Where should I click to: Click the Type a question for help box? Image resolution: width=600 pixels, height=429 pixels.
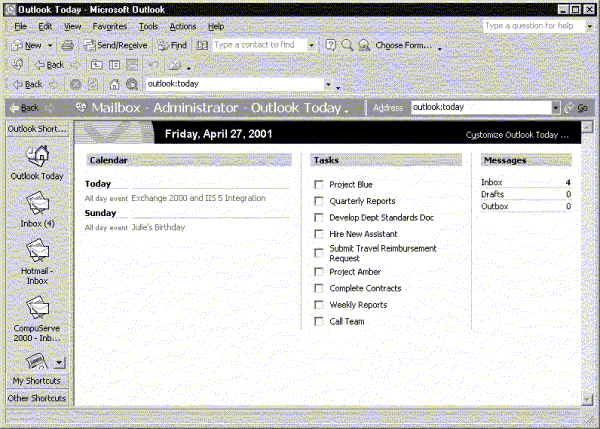pos(534,26)
